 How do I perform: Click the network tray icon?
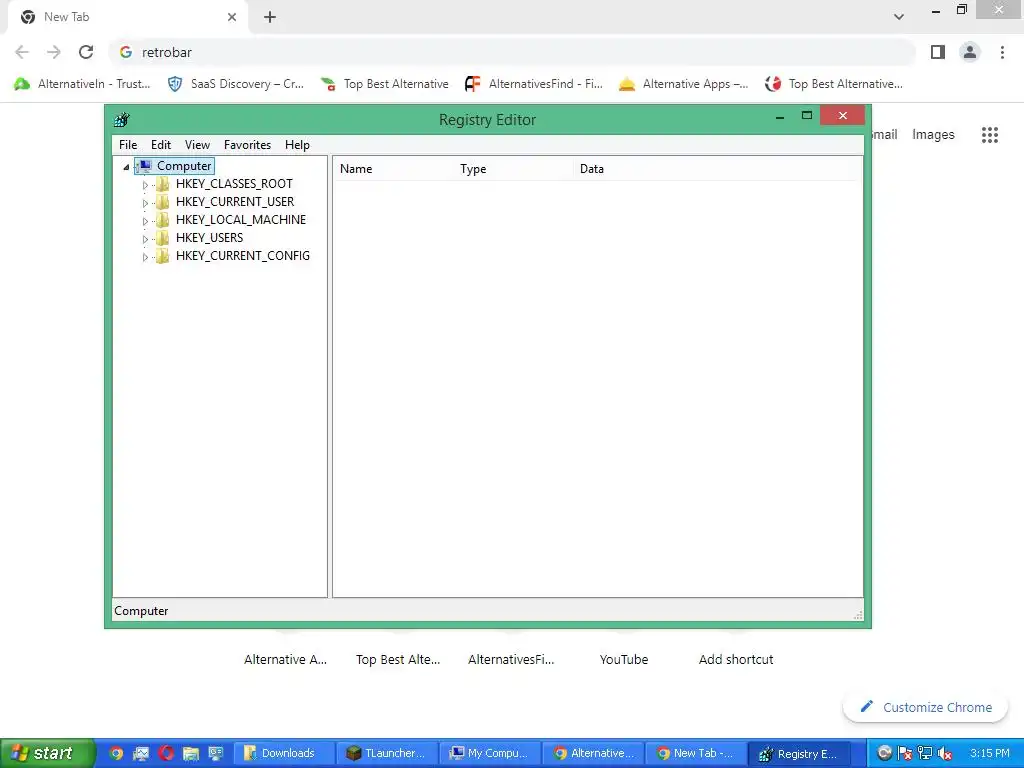[x=925, y=753]
